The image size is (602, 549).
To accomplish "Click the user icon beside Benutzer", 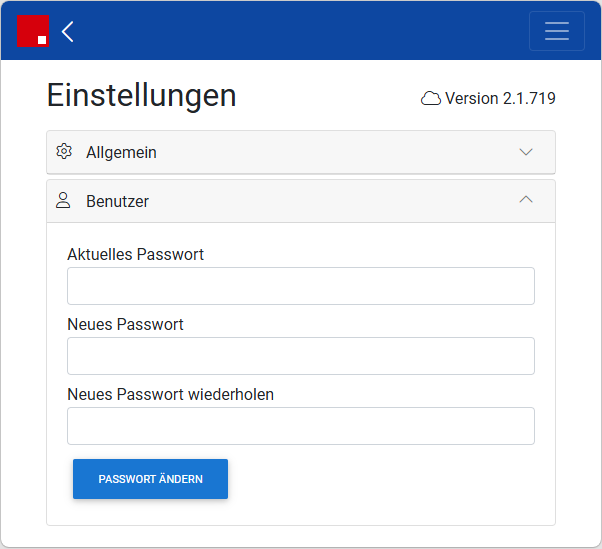I will pyautogui.click(x=63, y=200).
